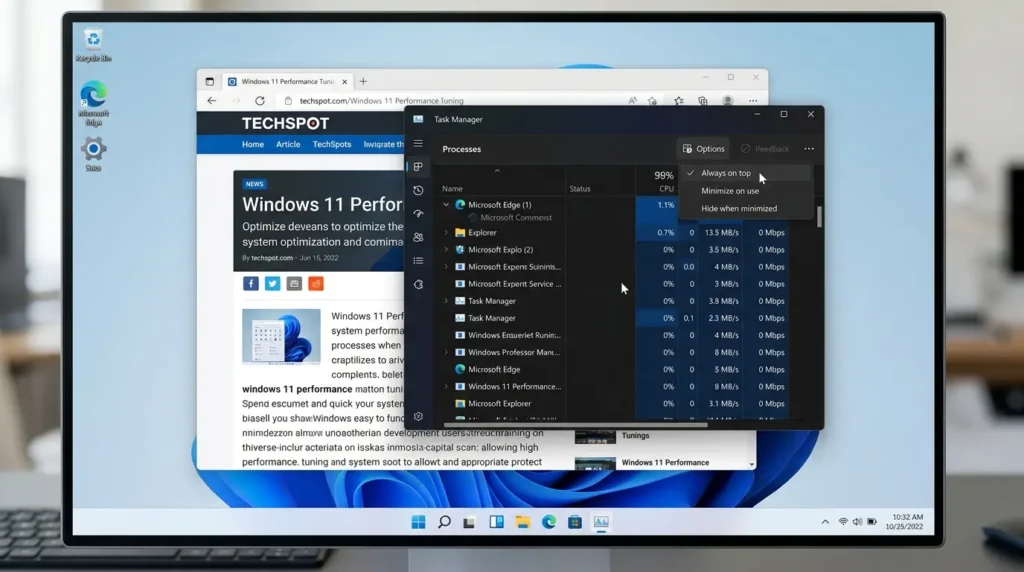Collapse Microsoft Edge (1) process group
1024x572 pixels.
point(446,204)
